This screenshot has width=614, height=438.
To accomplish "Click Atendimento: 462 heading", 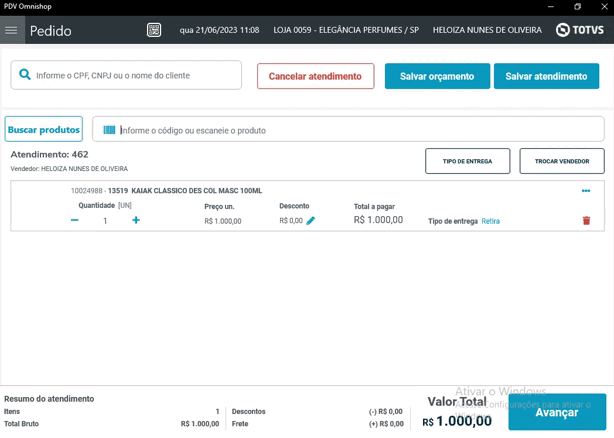I will click(x=49, y=154).
